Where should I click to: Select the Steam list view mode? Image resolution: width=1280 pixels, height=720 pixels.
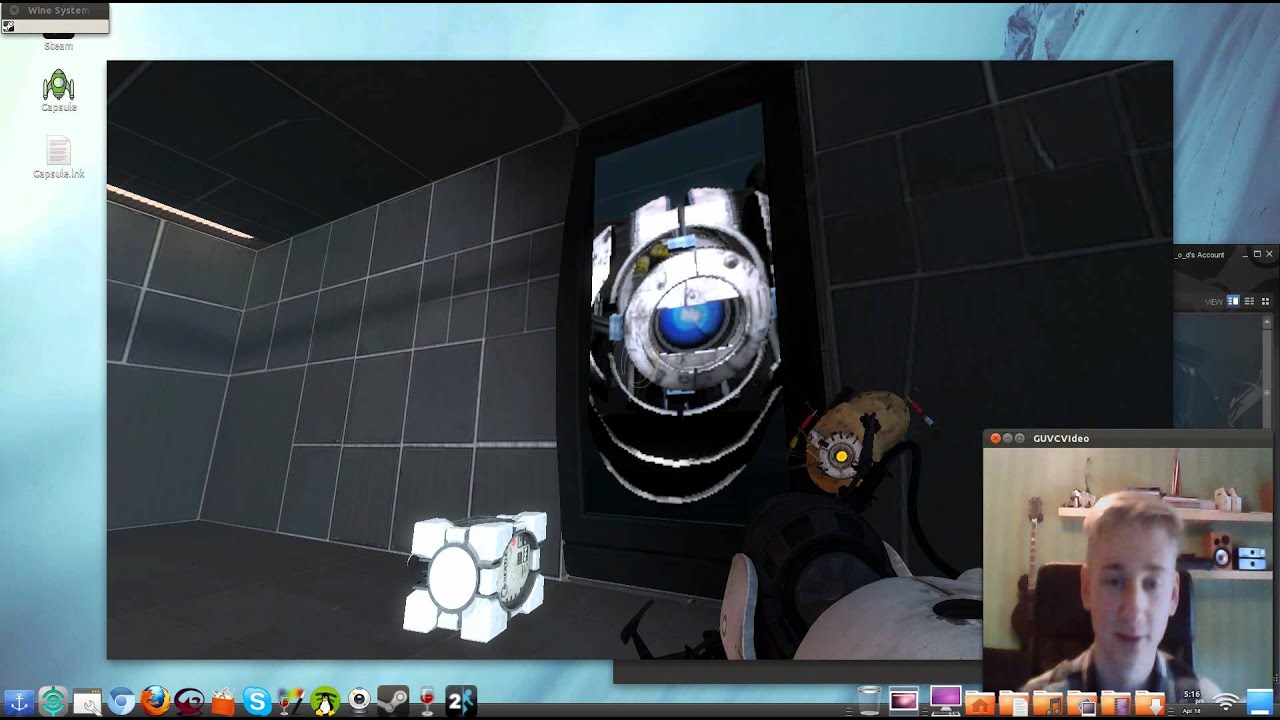(1249, 301)
